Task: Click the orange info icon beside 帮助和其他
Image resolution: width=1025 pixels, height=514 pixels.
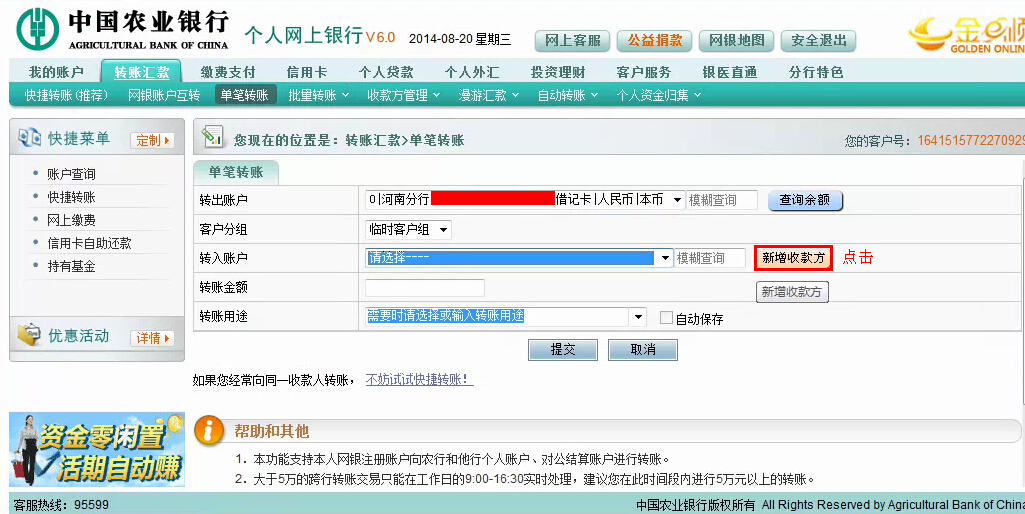Action: (x=209, y=430)
